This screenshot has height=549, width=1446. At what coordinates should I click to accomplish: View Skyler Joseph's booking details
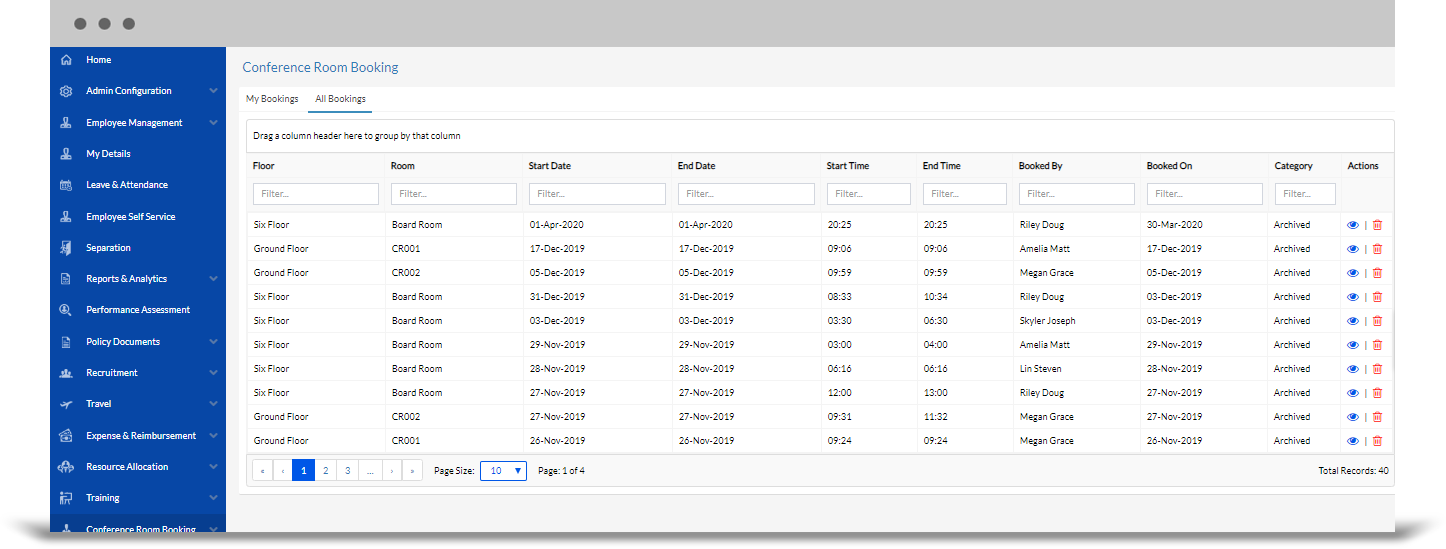1353,321
